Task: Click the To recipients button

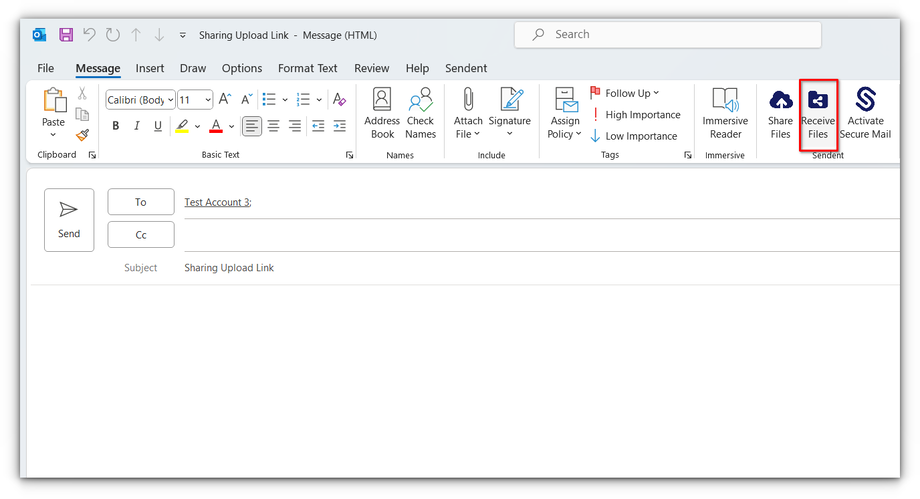Action: click(141, 202)
